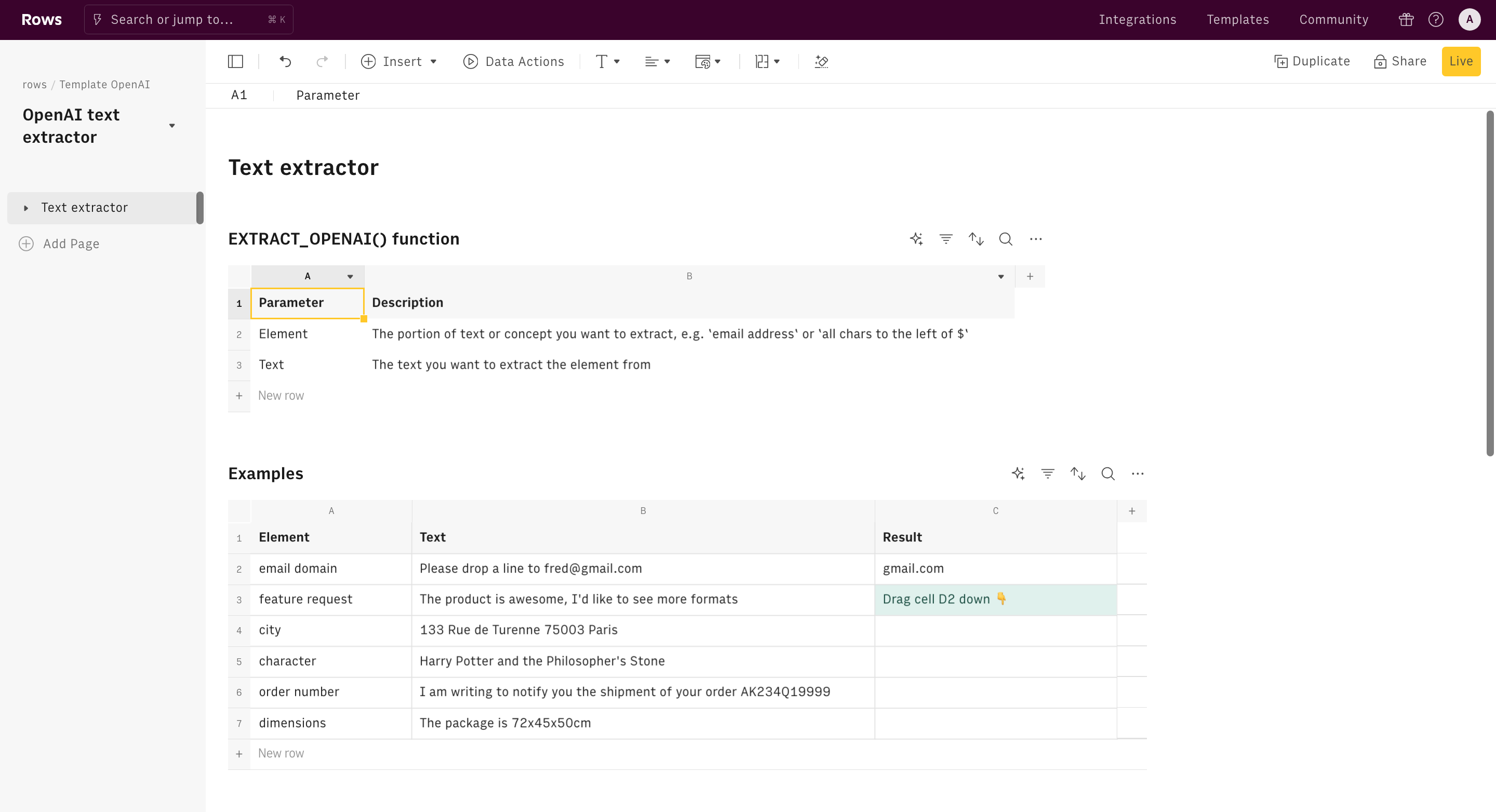Toggle the Live mode button
The width and height of the screenshot is (1496, 812).
click(1461, 62)
